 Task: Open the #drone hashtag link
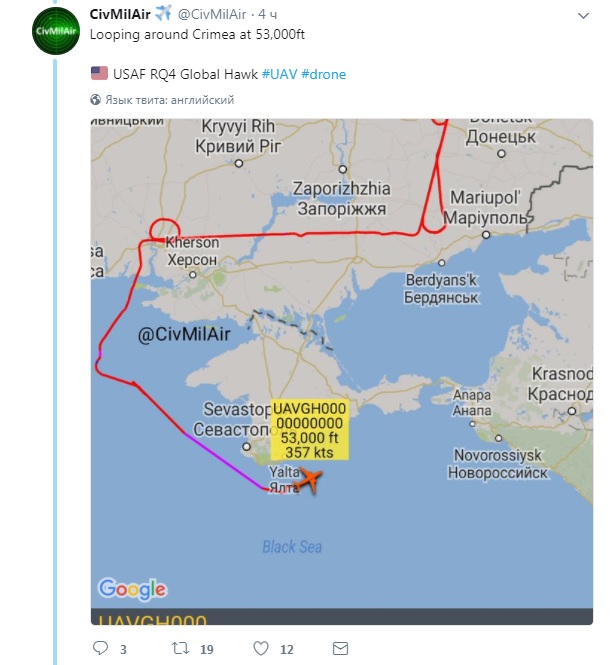[323, 75]
